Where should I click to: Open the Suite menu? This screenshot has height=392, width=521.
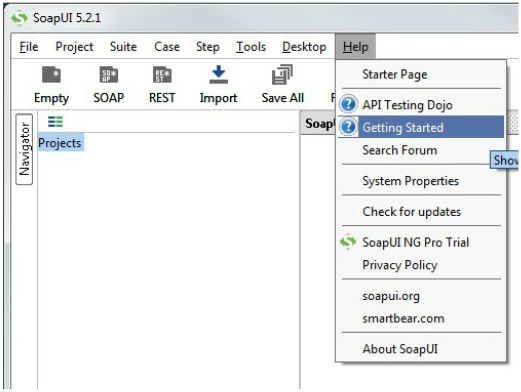[x=123, y=47]
